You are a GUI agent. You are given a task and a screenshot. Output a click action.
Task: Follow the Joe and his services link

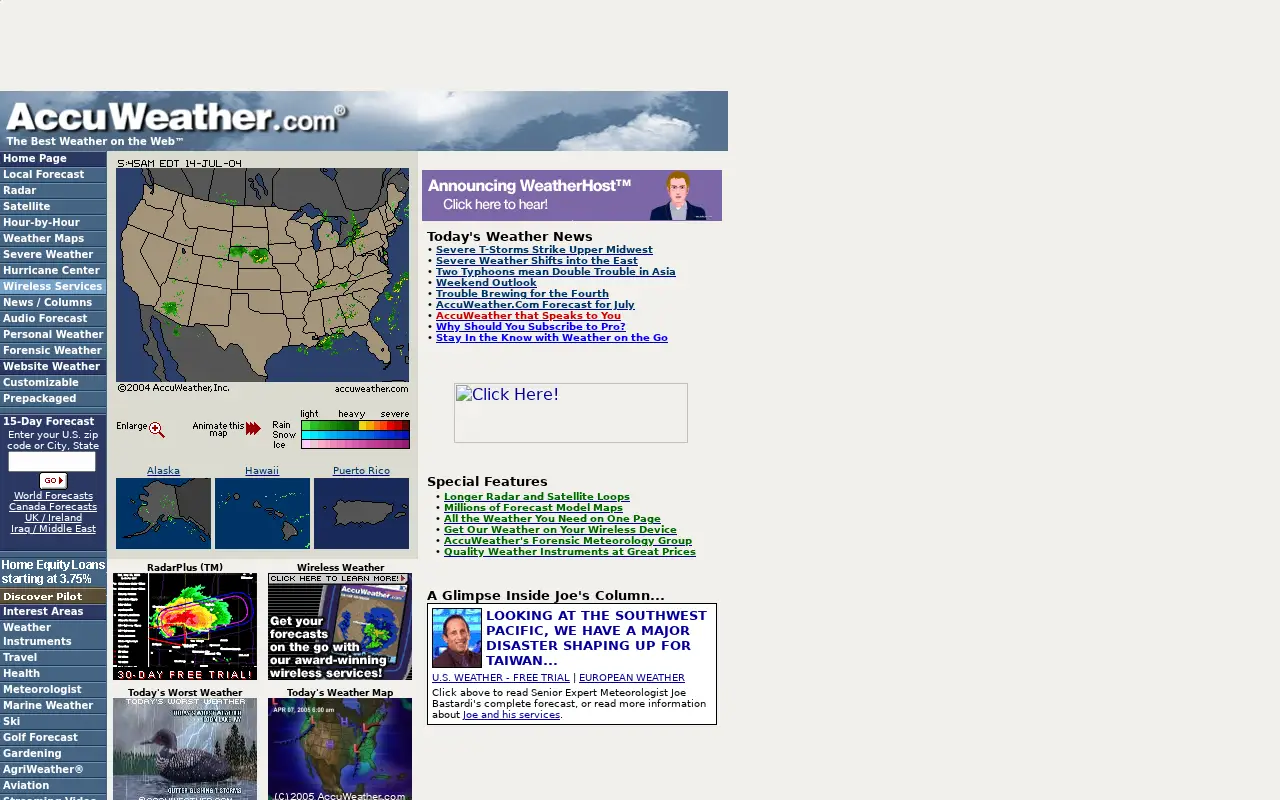(x=511, y=715)
